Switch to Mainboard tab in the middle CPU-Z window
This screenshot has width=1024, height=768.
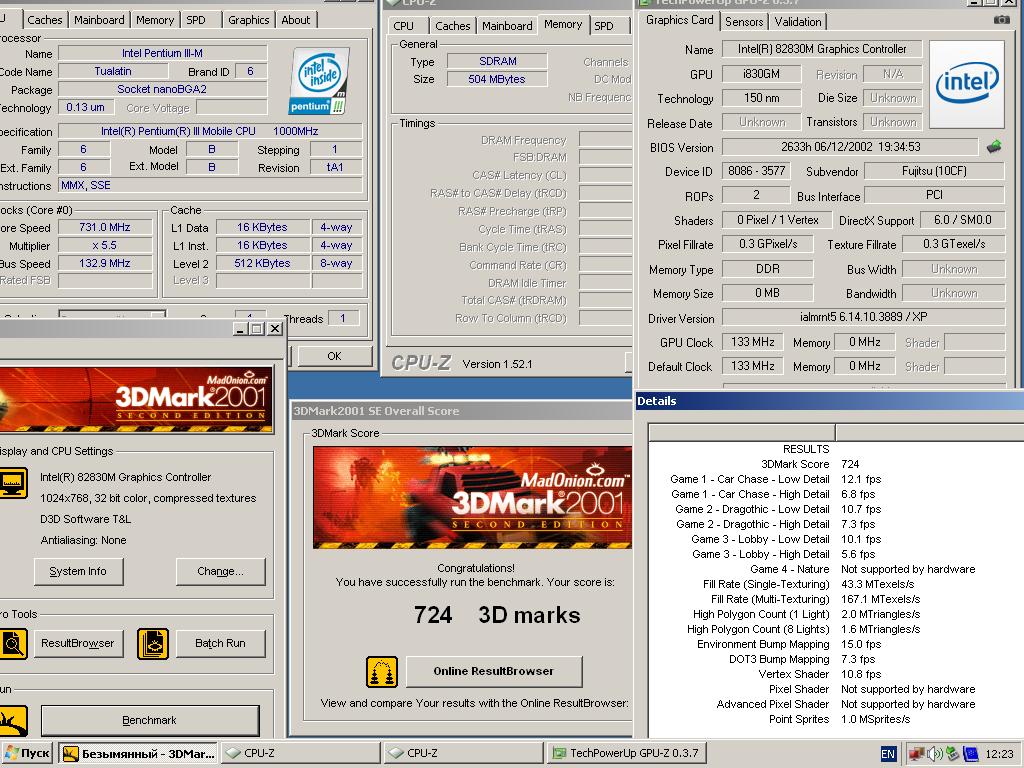[507, 26]
